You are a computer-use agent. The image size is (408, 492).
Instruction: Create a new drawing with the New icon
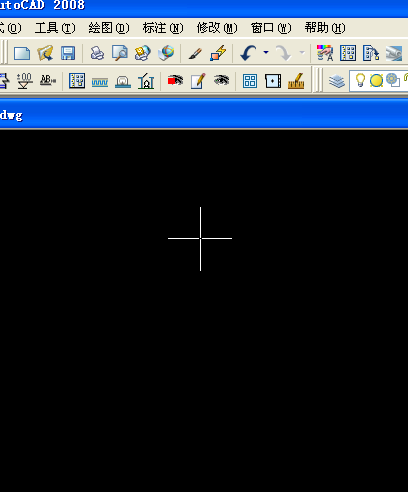22,53
